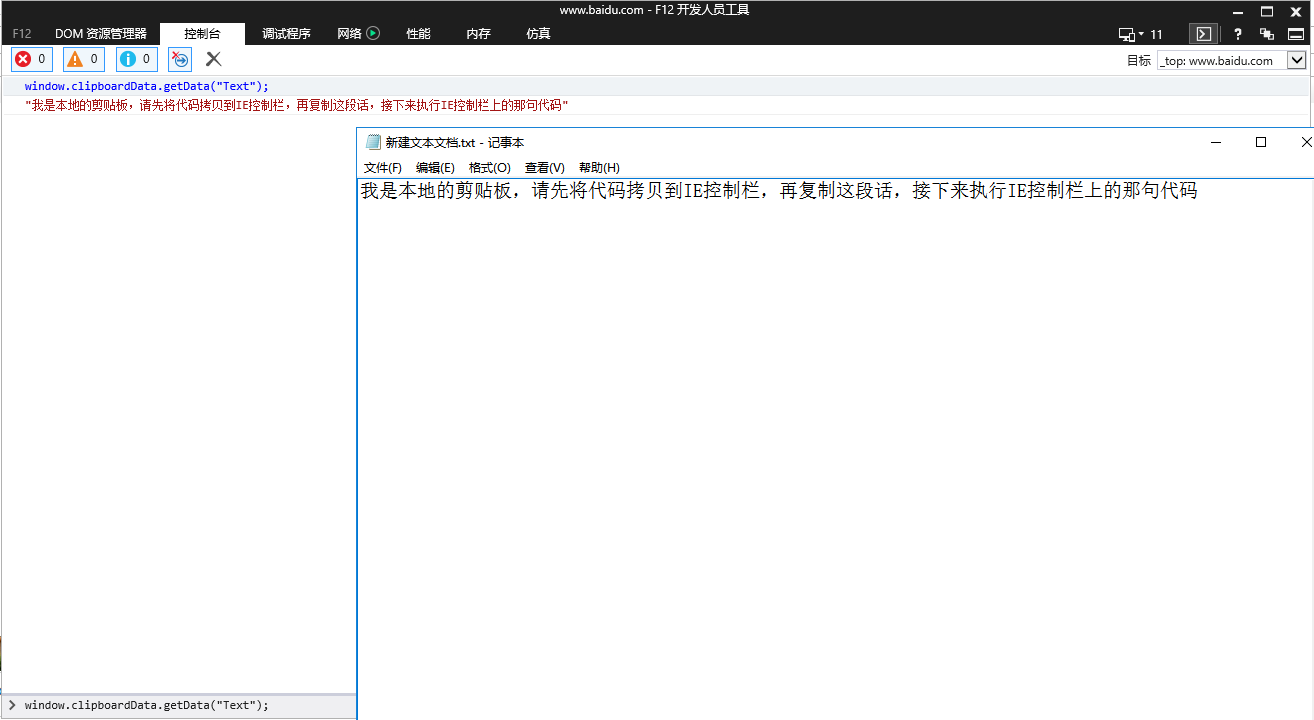Select the 控制台 tab
The width and height of the screenshot is (1314, 720).
202,34
